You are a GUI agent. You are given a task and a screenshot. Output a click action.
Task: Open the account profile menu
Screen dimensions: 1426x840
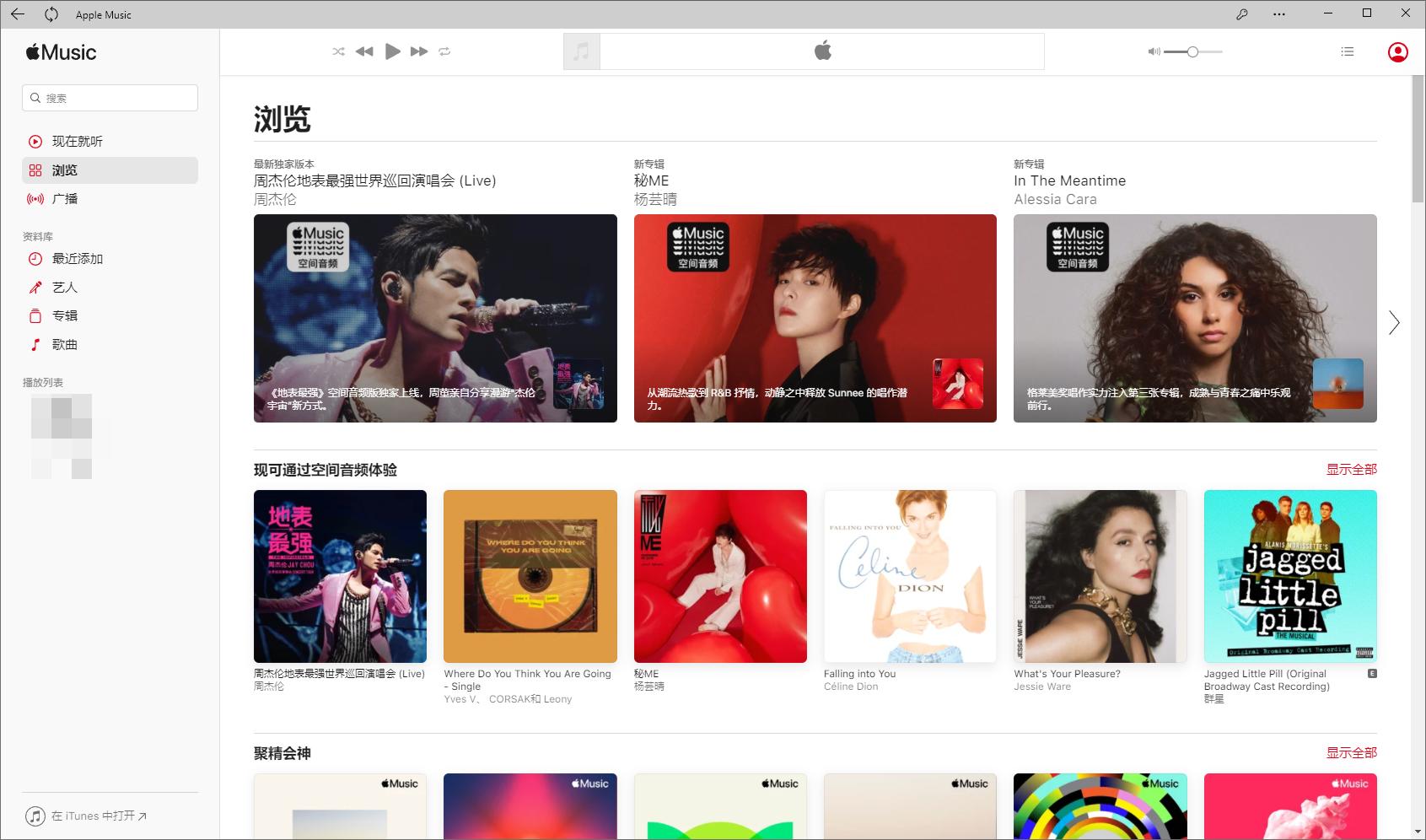(1397, 52)
